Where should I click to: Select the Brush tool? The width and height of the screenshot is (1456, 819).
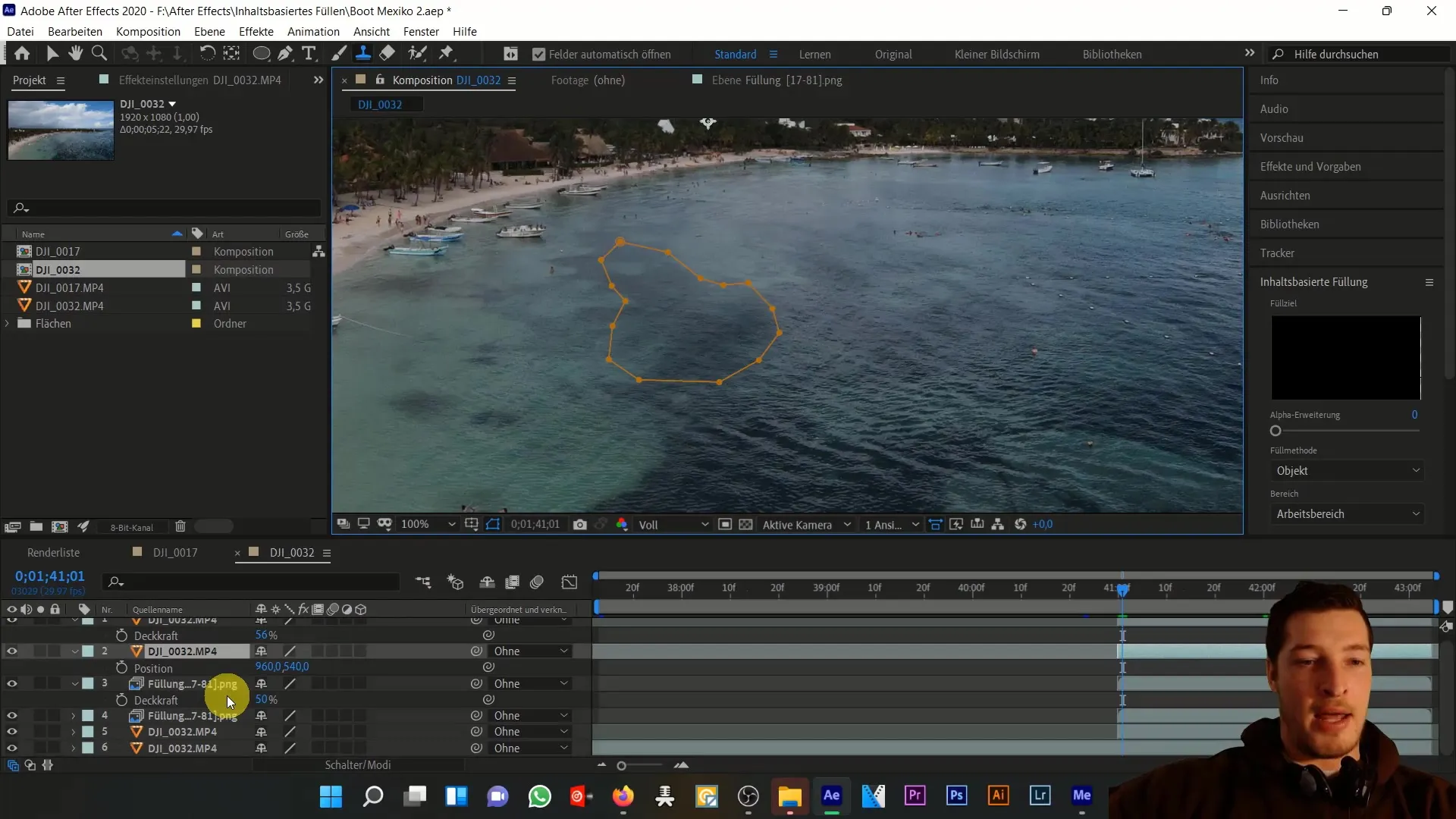[339, 54]
